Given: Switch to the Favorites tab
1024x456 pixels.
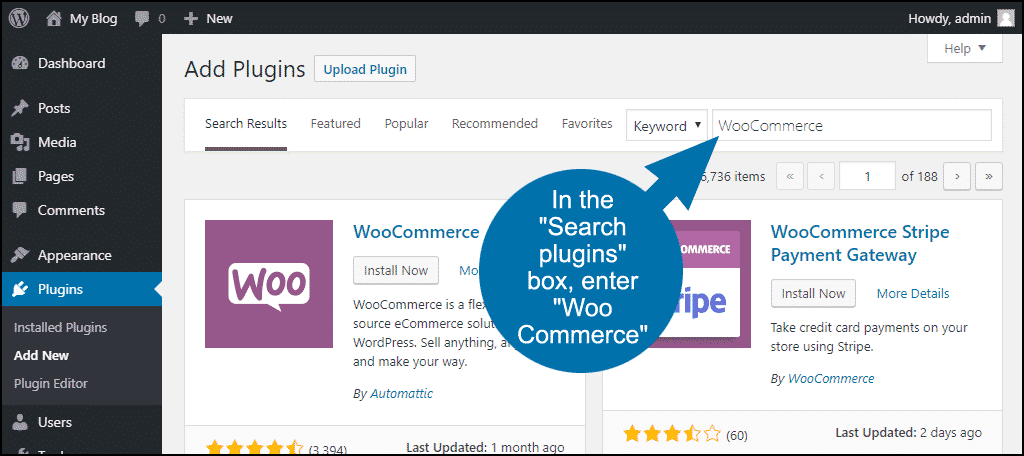Looking at the screenshot, I should pyautogui.click(x=587, y=124).
